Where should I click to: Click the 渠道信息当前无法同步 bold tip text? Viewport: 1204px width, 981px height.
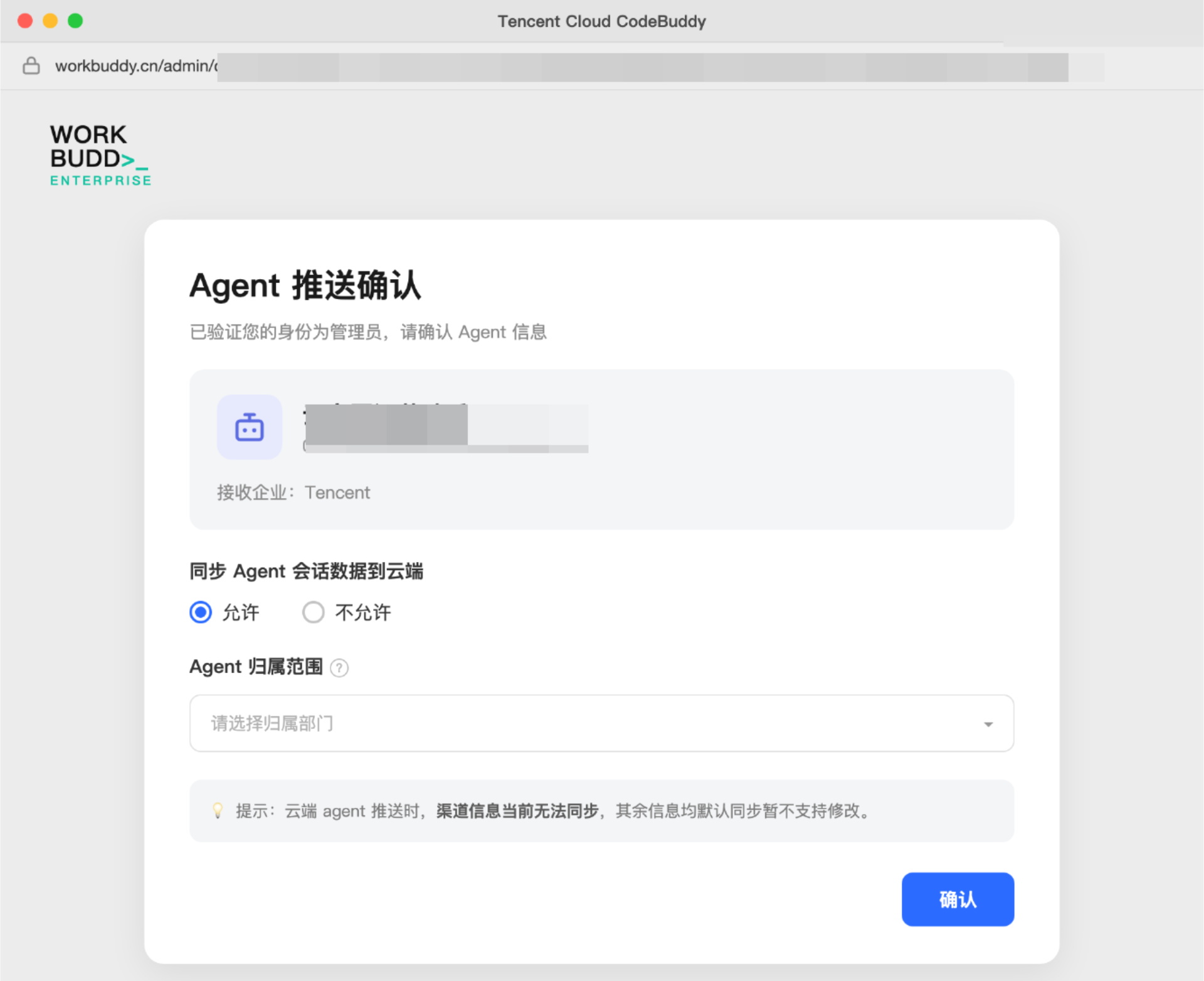click(x=518, y=811)
